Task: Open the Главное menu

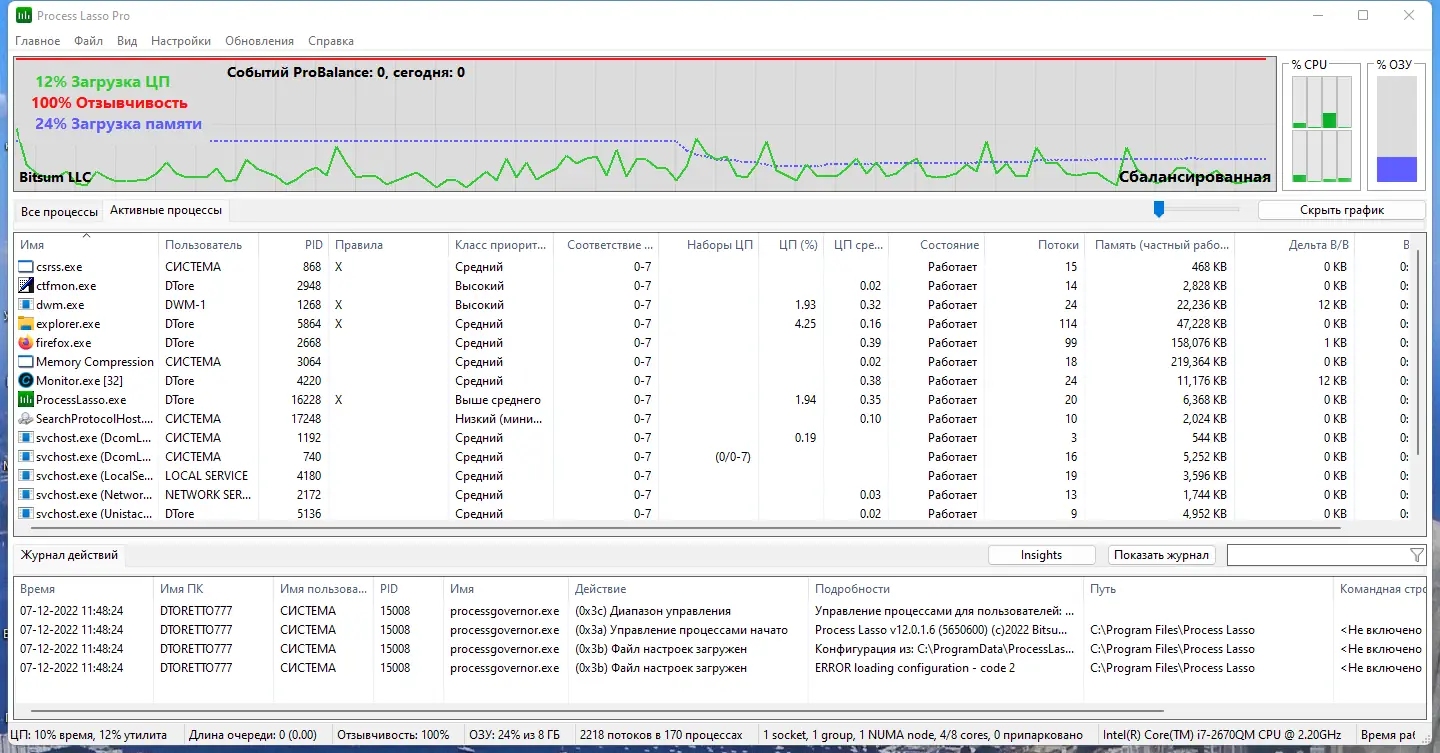Action: 37,41
